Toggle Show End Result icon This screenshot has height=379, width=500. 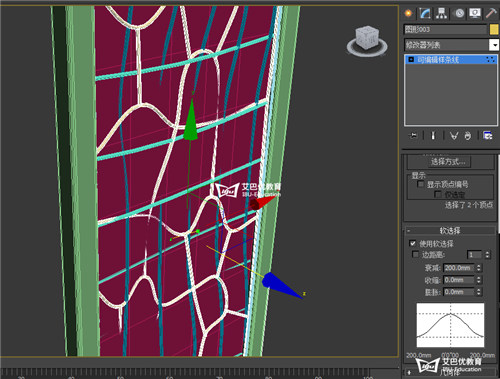(433, 136)
